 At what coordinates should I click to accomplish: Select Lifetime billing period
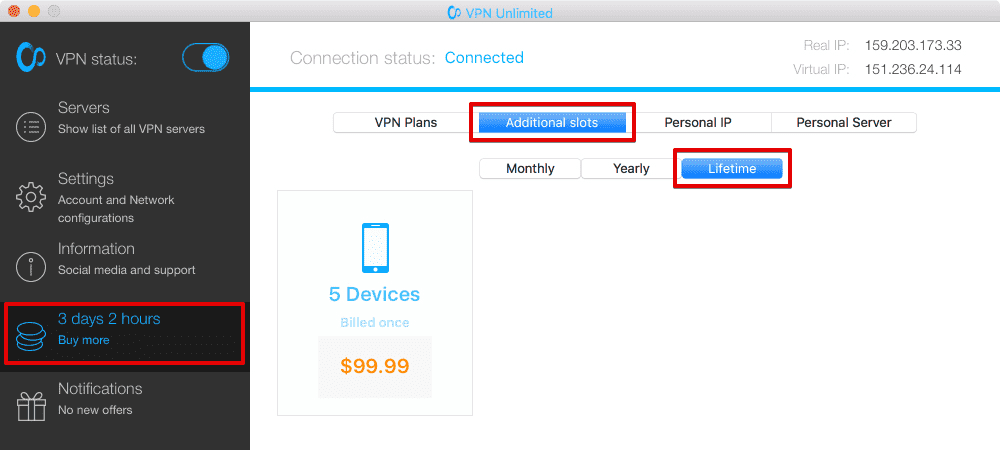click(732, 169)
